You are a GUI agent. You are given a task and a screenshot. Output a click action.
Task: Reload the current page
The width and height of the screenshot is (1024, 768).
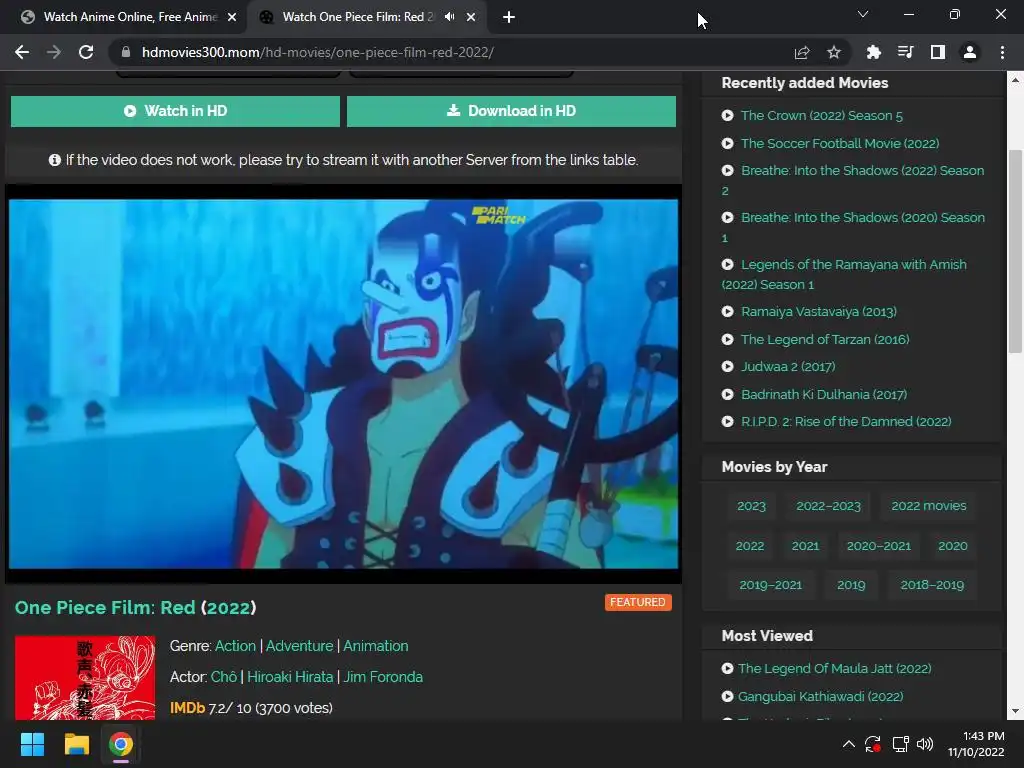[86, 52]
